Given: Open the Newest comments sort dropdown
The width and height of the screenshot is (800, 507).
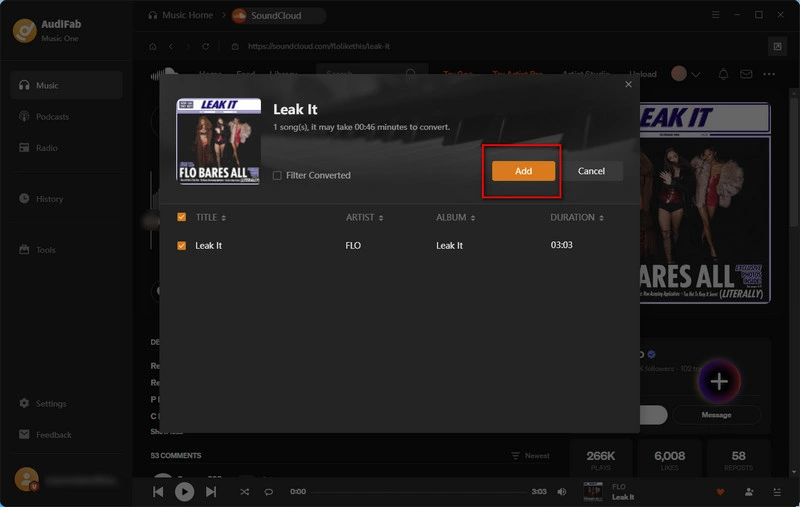Looking at the screenshot, I should pos(531,455).
